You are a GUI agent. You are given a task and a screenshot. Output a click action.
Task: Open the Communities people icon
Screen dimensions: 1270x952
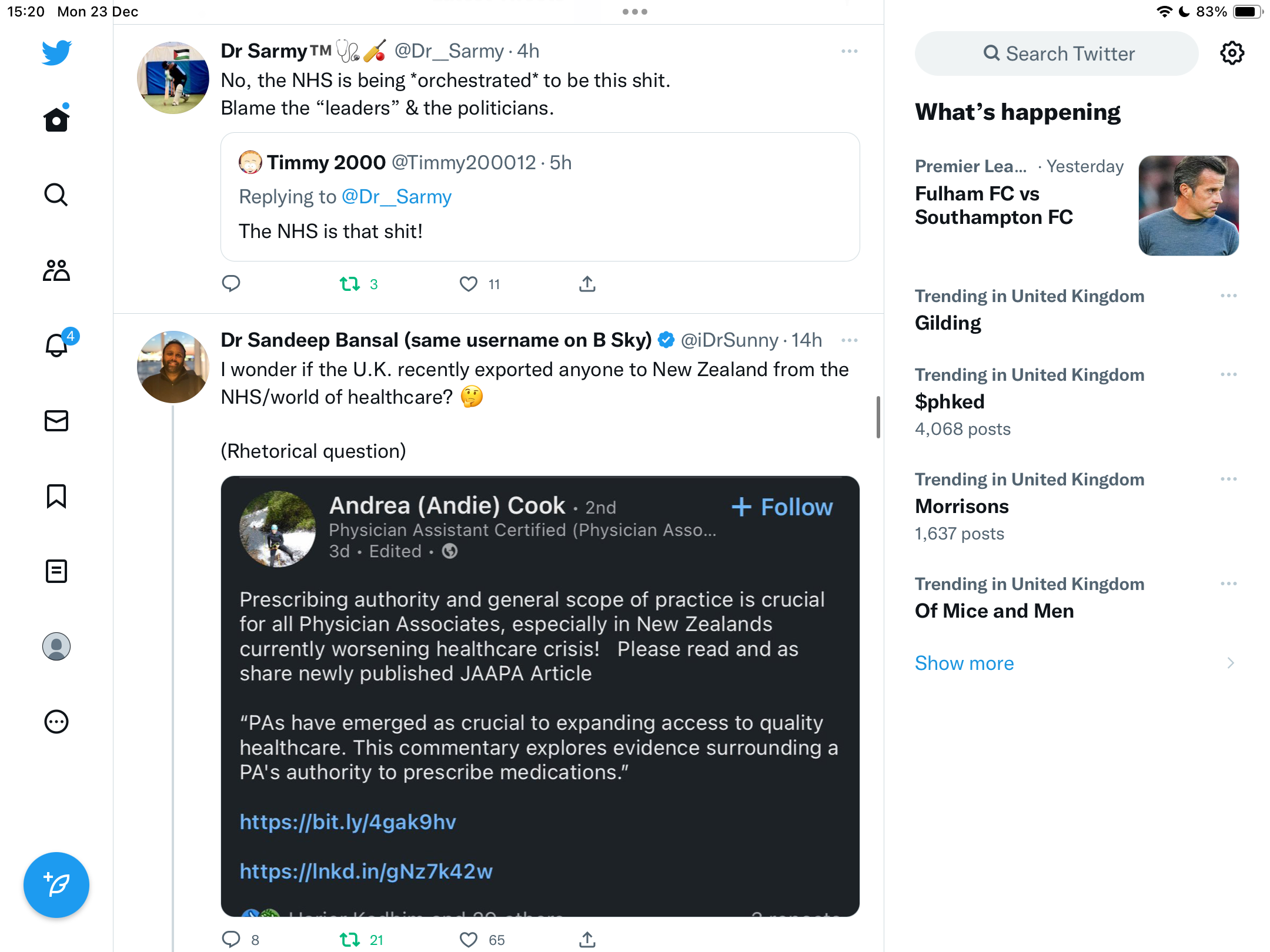click(x=56, y=270)
